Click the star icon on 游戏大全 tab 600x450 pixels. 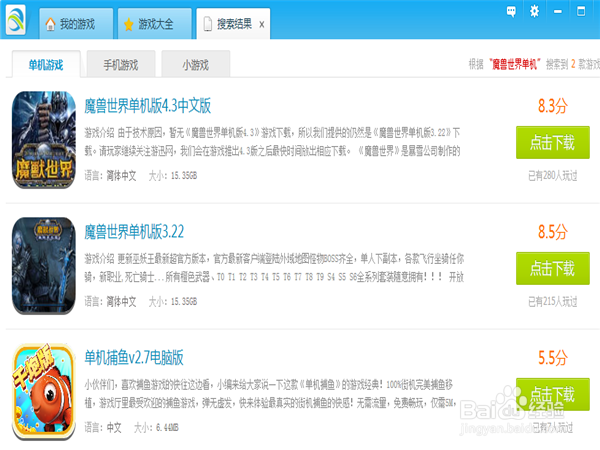pos(129,24)
